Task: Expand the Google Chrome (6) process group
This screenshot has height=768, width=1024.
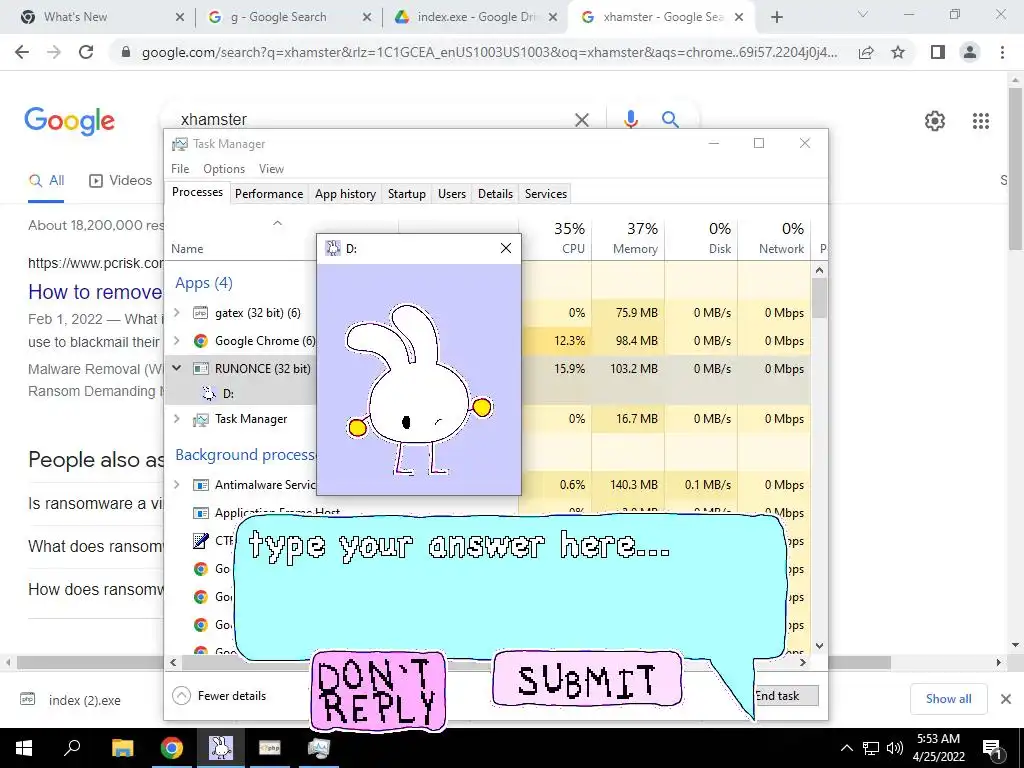Action: [177, 341]
